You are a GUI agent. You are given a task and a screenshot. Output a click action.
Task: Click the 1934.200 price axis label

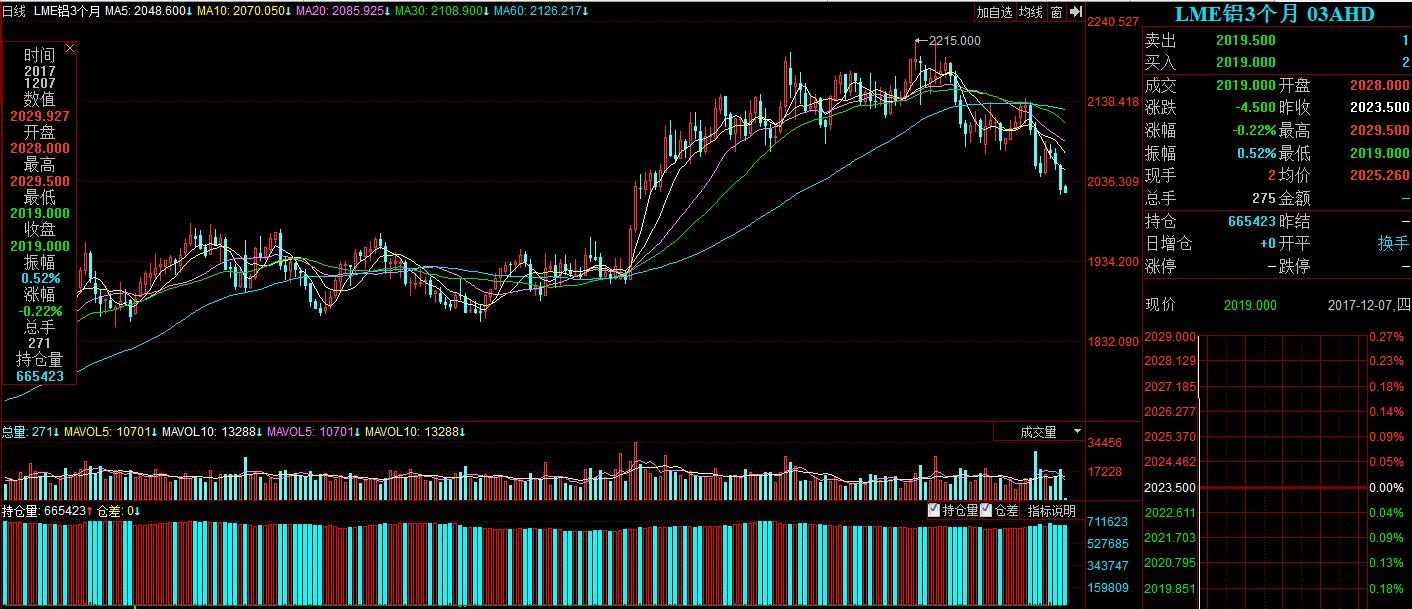1113,262
